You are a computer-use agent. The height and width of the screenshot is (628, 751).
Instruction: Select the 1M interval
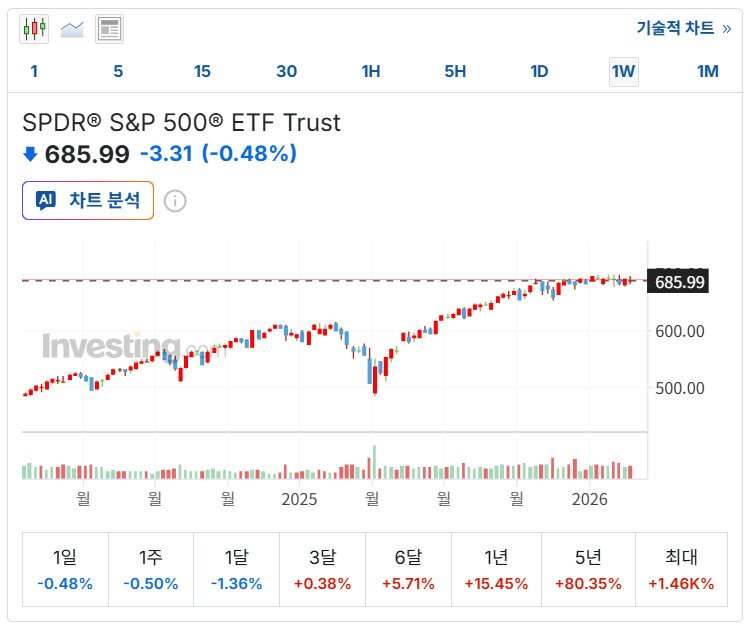[x=707, y=71]
